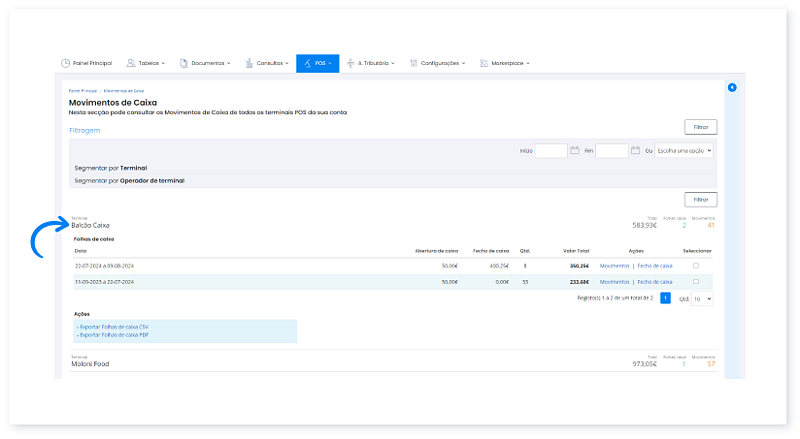This screenshot has height=439, width=800.
Task: Open the calendar picker for Início date
Action: [x=575, y=151]
